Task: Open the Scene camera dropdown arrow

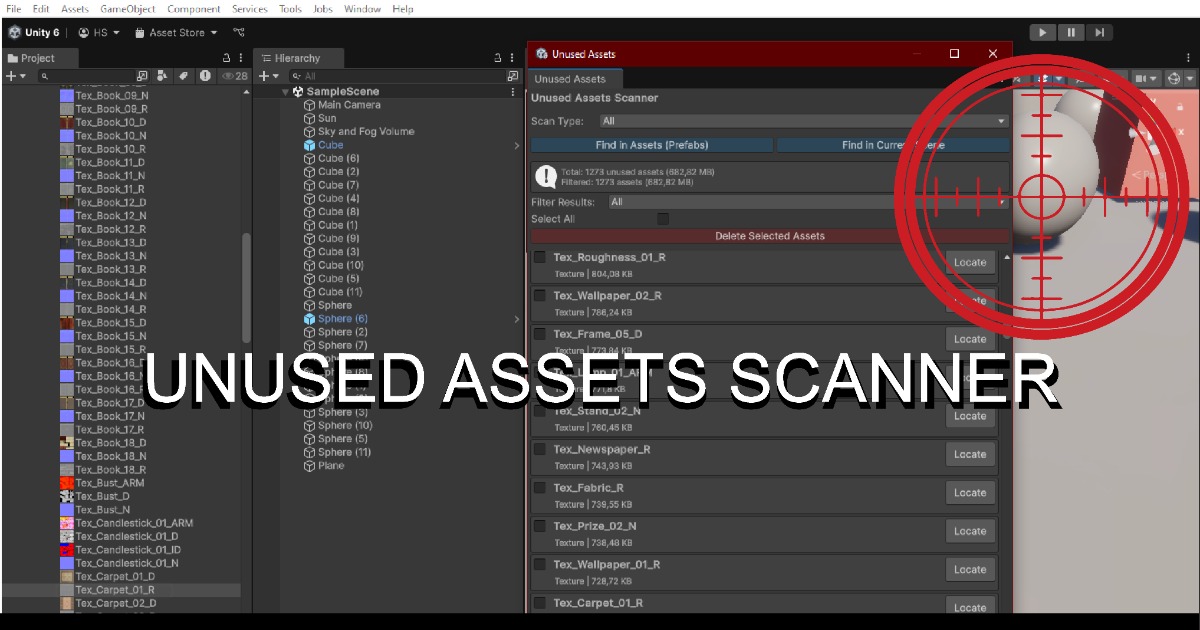Action: click(x=1153, y=78)
